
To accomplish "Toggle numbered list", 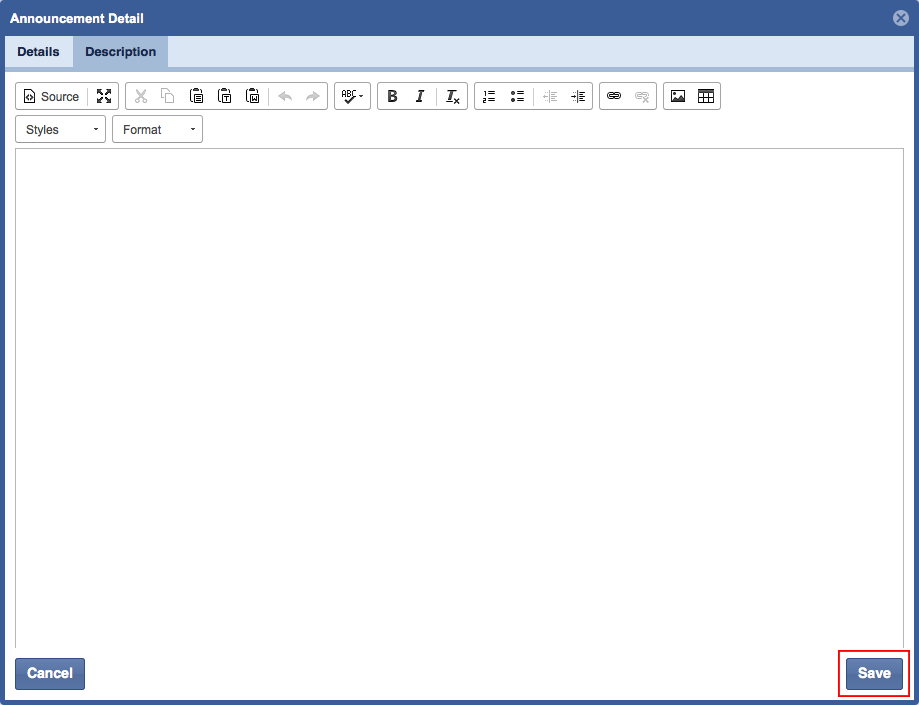I will point(489,97).
